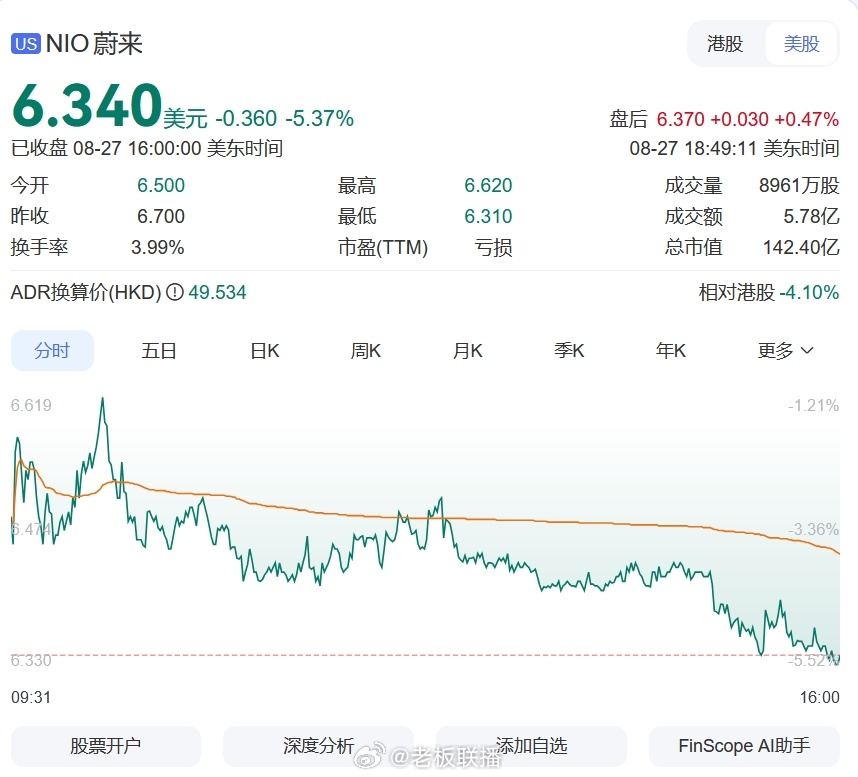The height and width of the screenshot is (777, 858).
Task: Click the chart's 6.619 axis label
Action: 31,405
